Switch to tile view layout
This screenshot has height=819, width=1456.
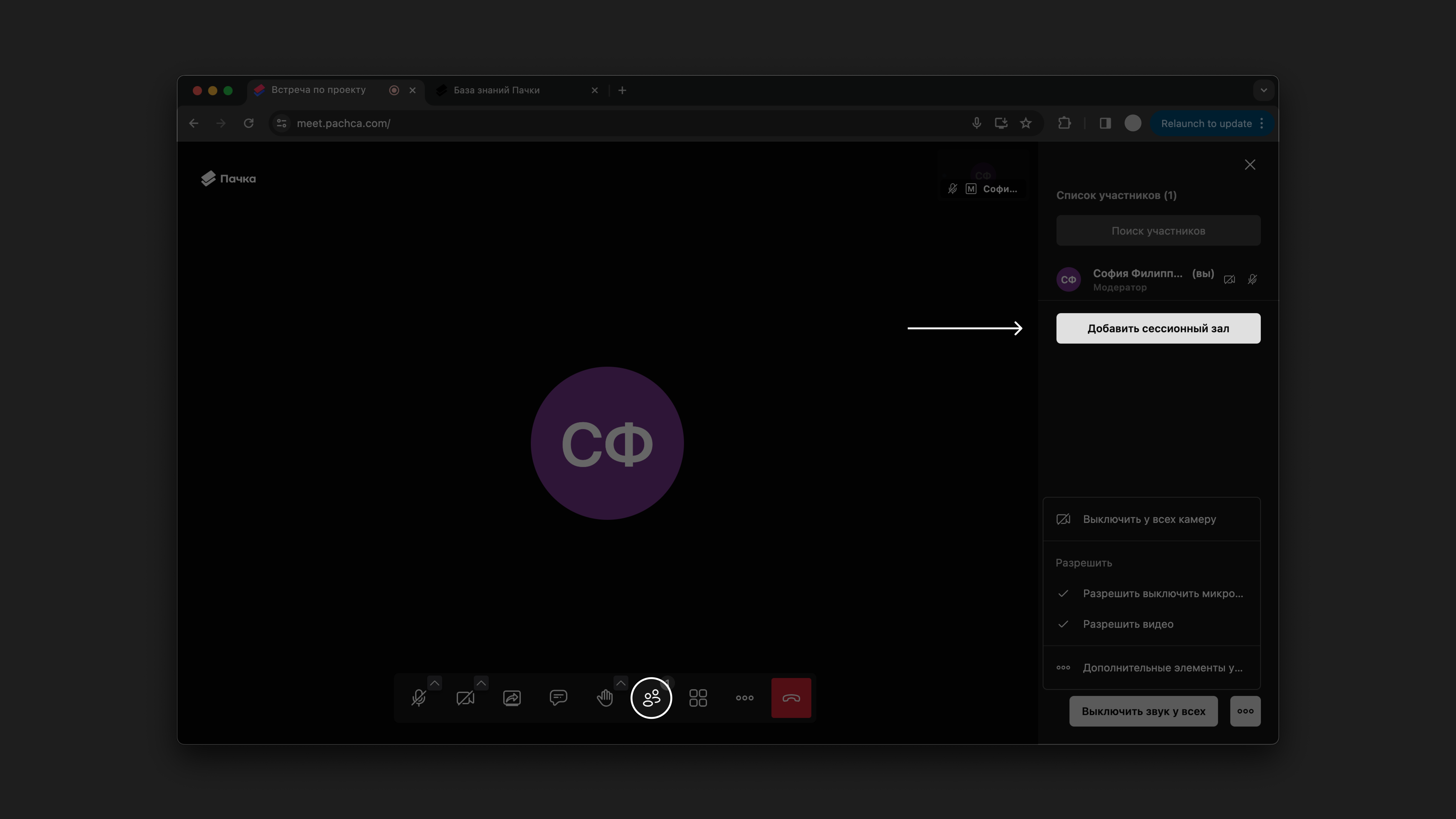698,698
